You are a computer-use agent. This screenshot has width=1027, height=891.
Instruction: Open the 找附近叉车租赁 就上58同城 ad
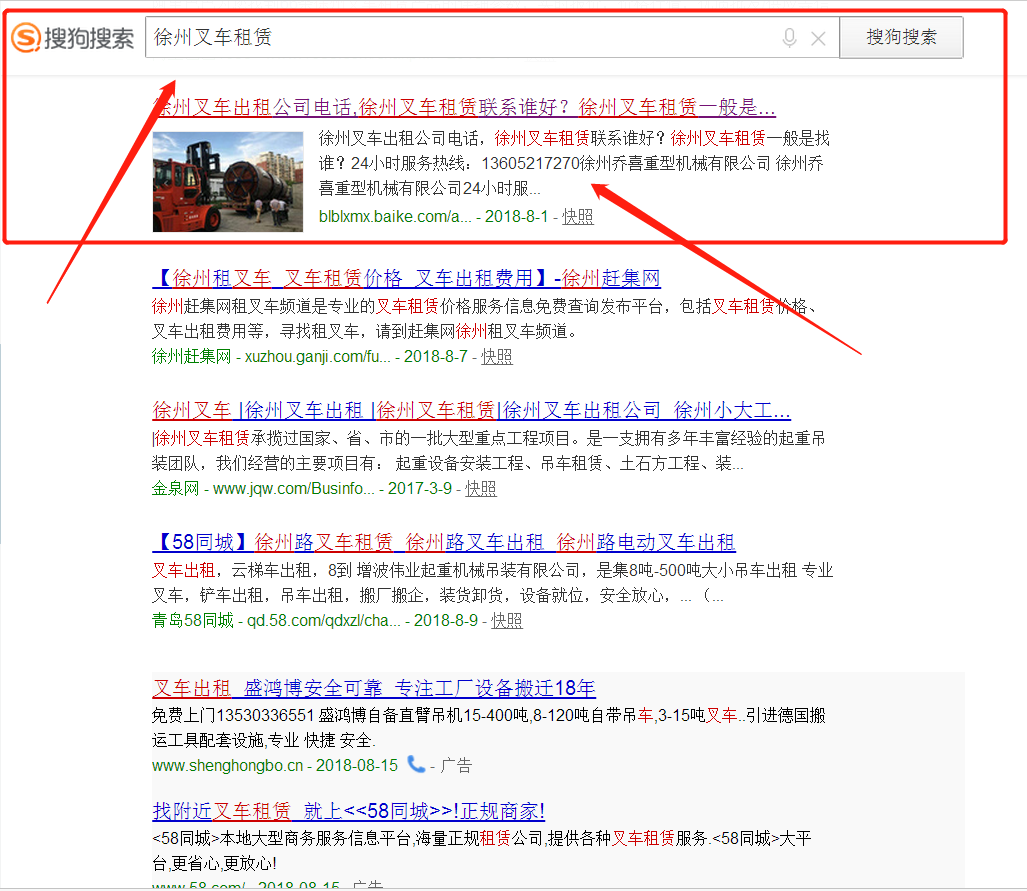coord(348,811)
